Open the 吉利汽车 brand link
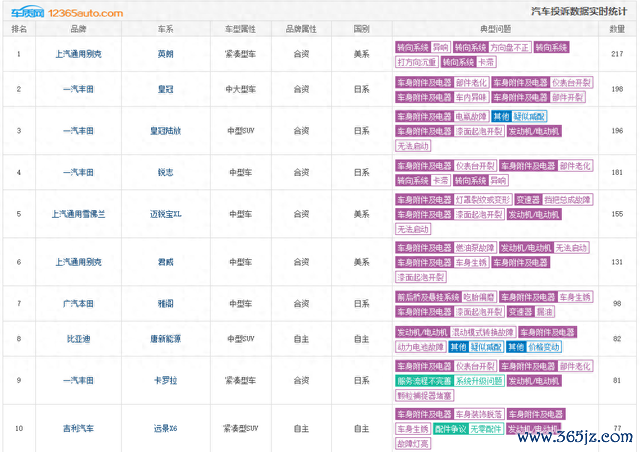 pos(78,429)
